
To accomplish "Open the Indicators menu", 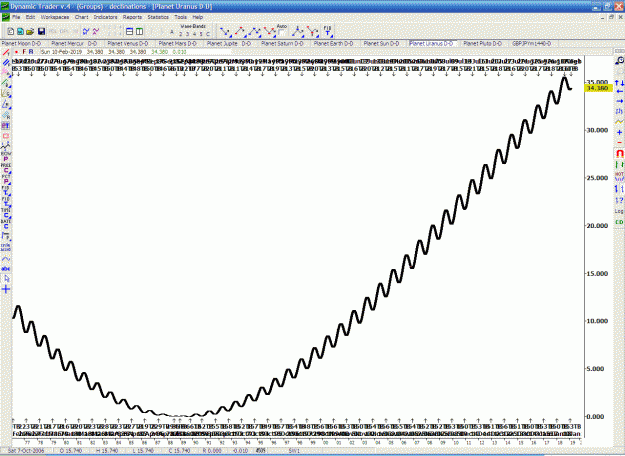I will [106, 17].
